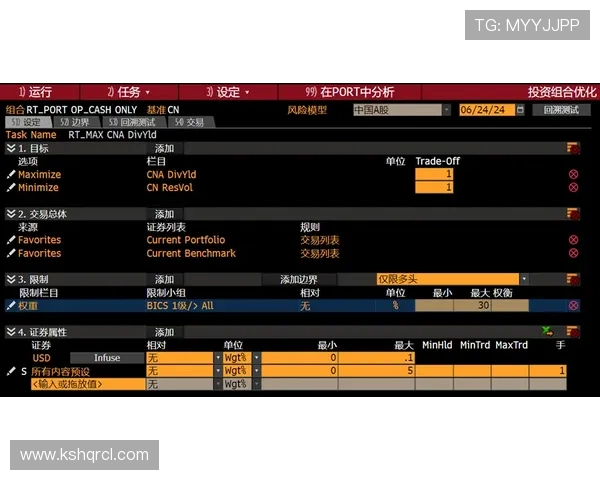
Task: Edit the 权重 constraint pencil icon
Action: tap(11, 305)
